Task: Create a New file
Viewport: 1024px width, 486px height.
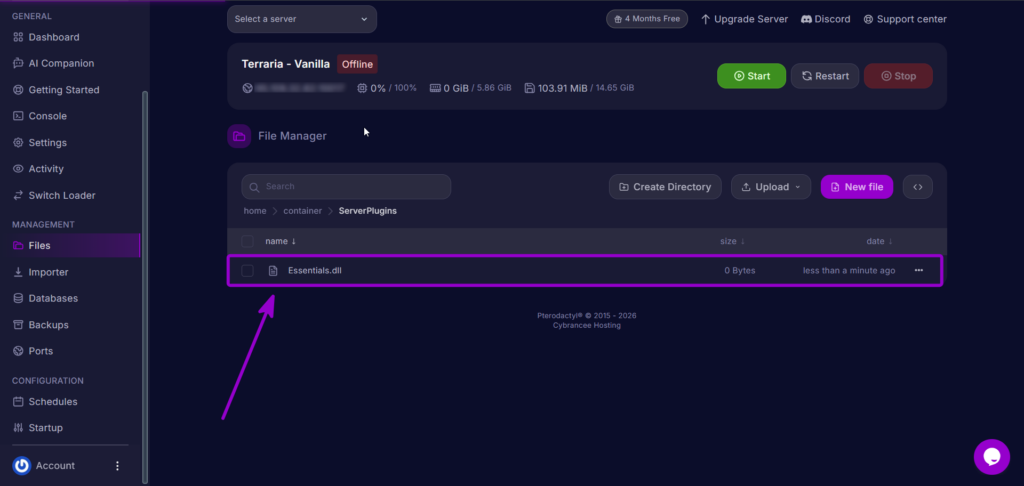Action: (857, 187)
